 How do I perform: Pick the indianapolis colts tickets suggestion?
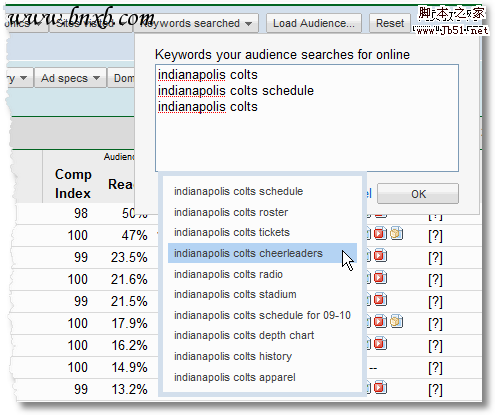[262, 232]
